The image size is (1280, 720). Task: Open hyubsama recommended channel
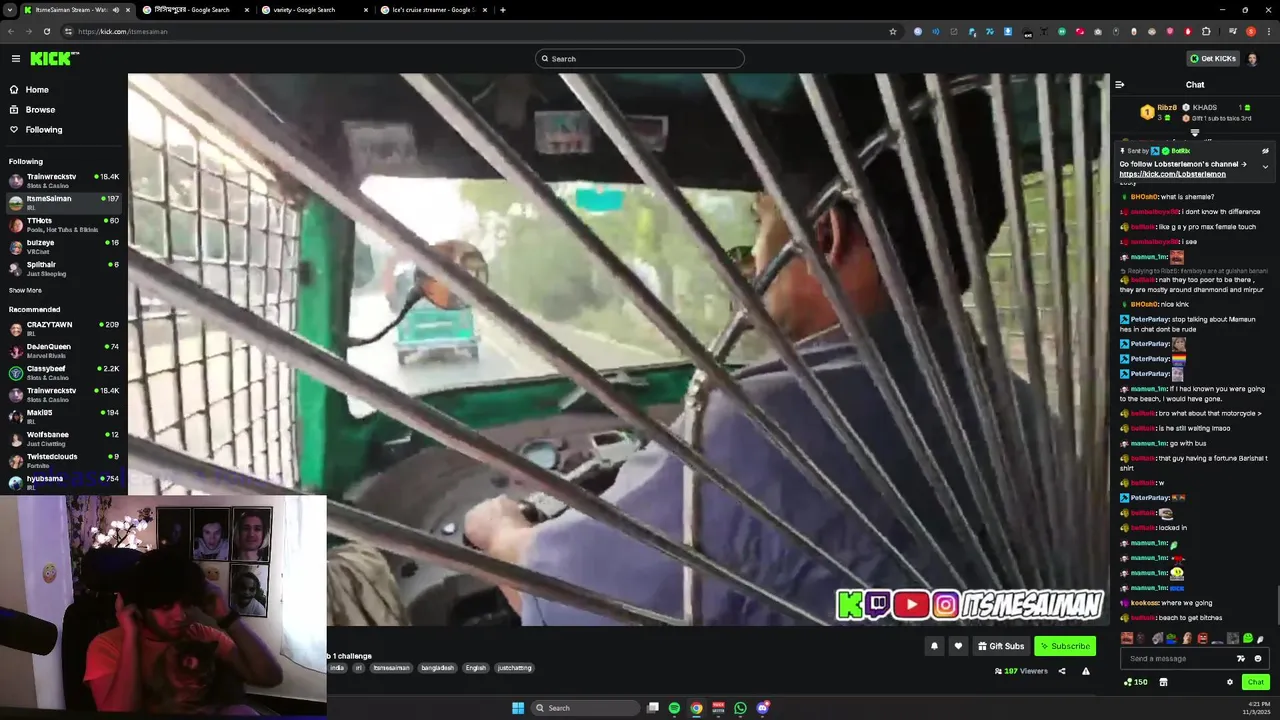click(x=64, y=483)
